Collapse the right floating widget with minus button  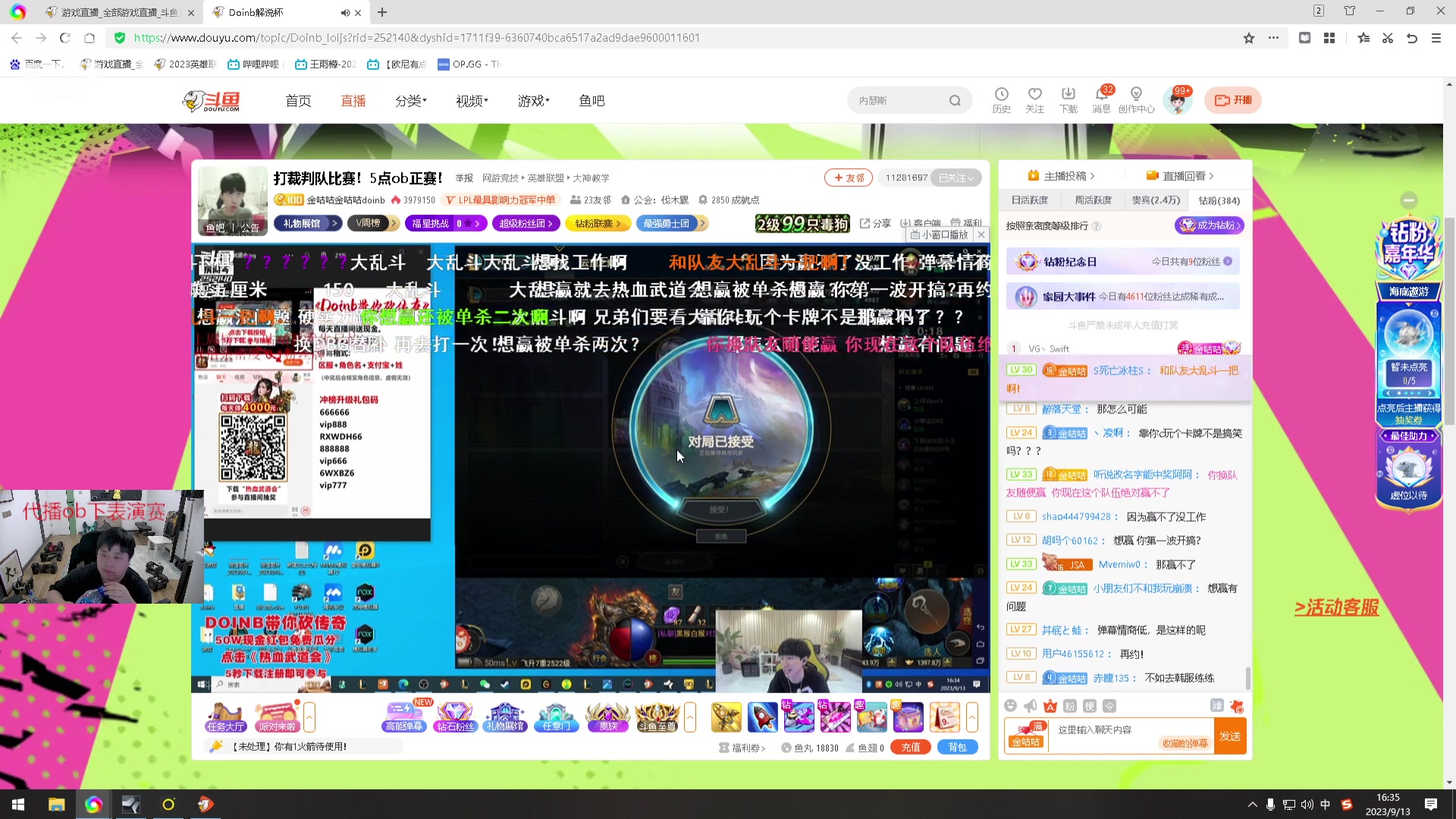(x=1409, y=200)
